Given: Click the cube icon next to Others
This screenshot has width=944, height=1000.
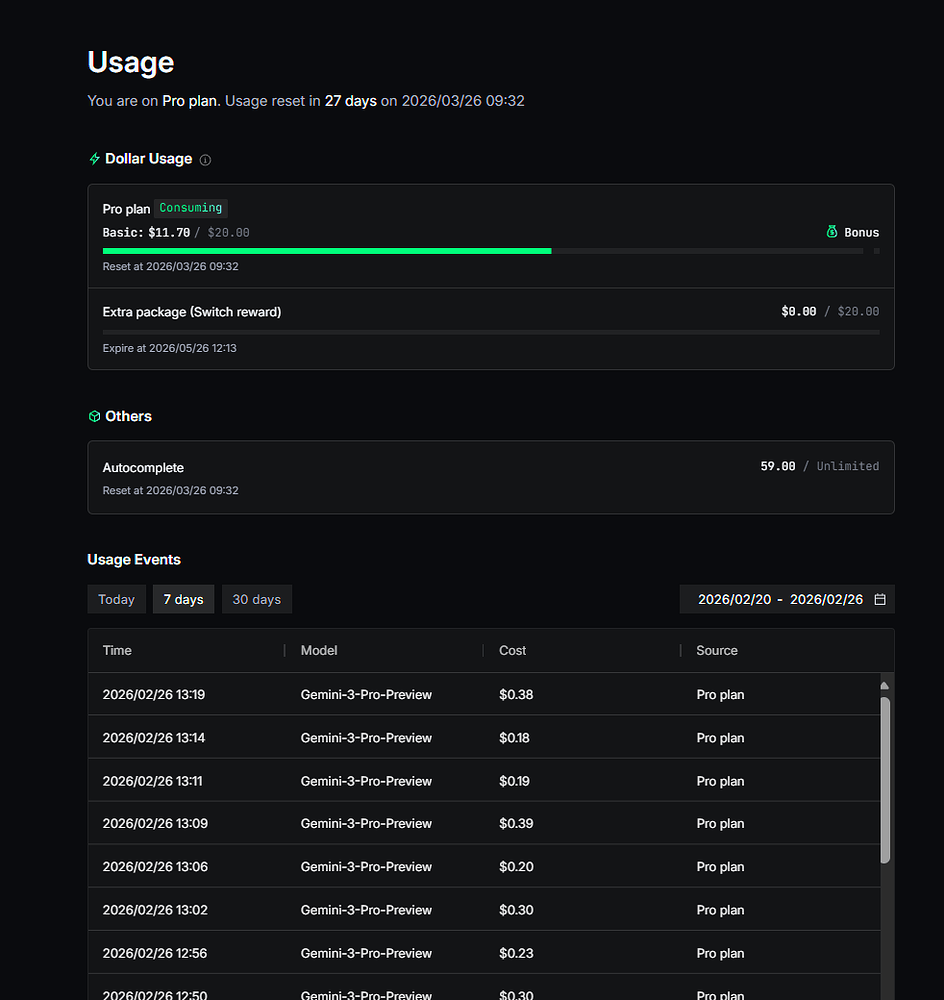Looking at the screenshot, I should click(94, 416).
